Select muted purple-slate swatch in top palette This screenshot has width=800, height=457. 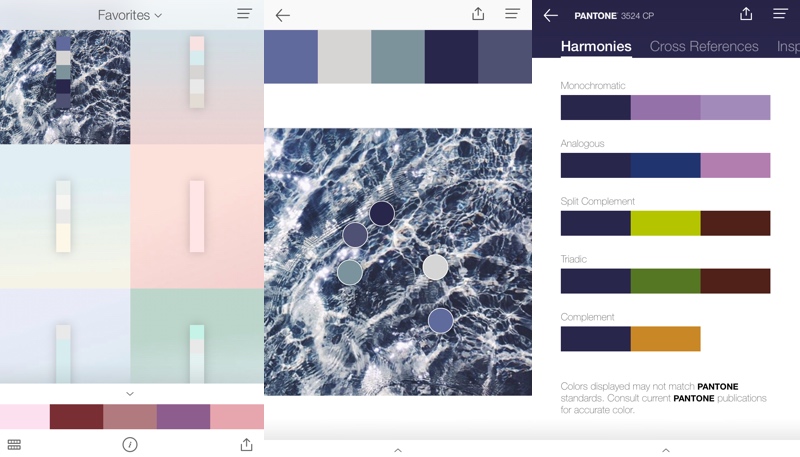pyautogui.click(x=505, y=57)
